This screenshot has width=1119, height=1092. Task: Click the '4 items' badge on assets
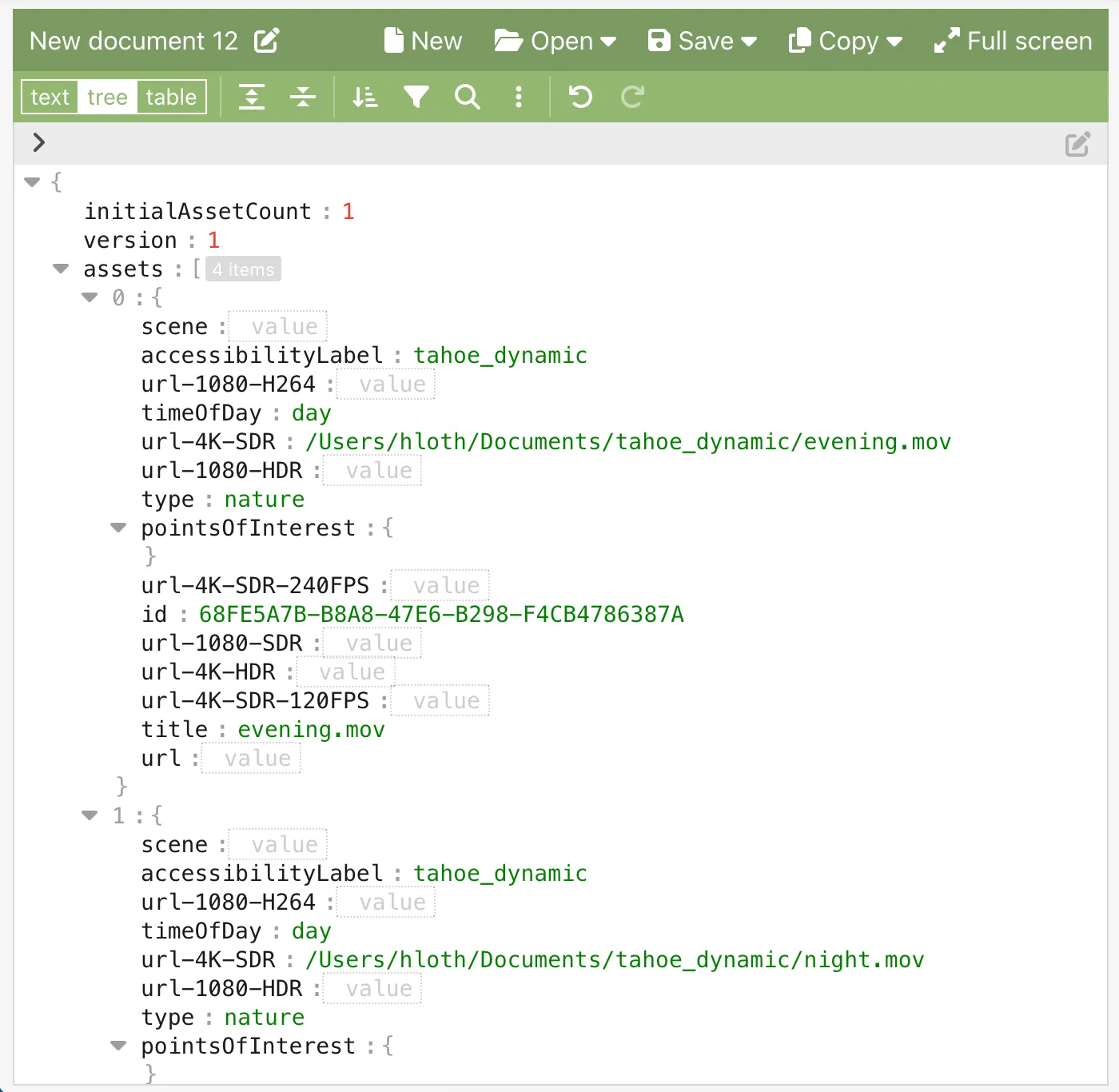pos(243,269)
